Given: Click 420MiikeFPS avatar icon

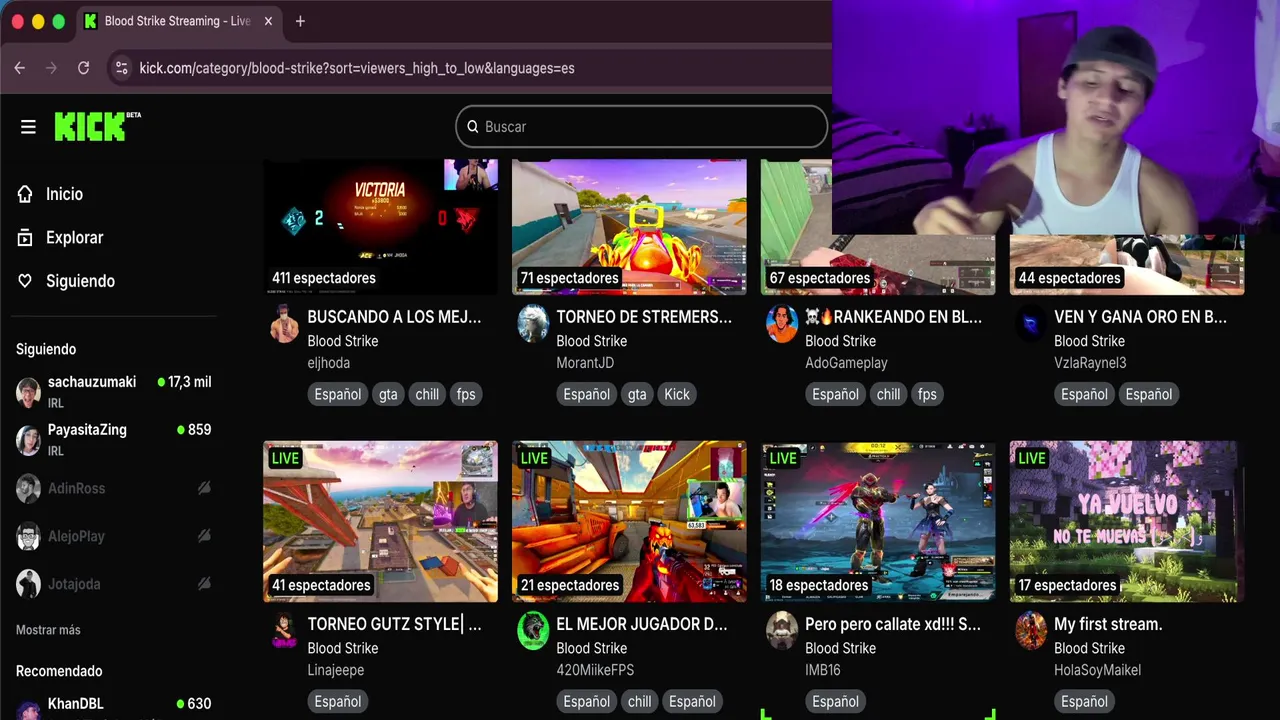Looking at the screenshot, I should (533, 631).
